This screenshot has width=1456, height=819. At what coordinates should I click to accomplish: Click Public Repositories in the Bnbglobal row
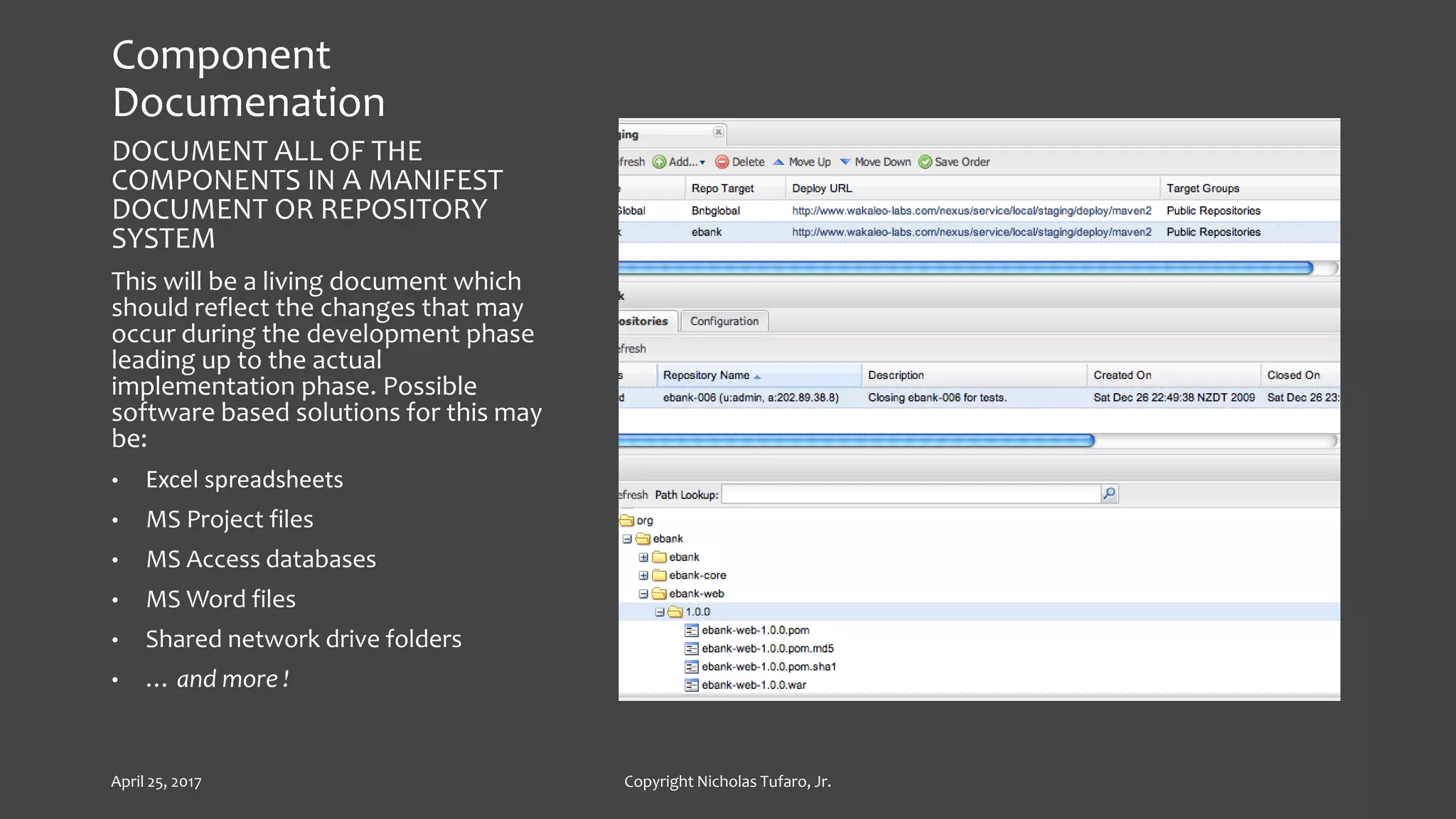click(x=1213, y=211)
